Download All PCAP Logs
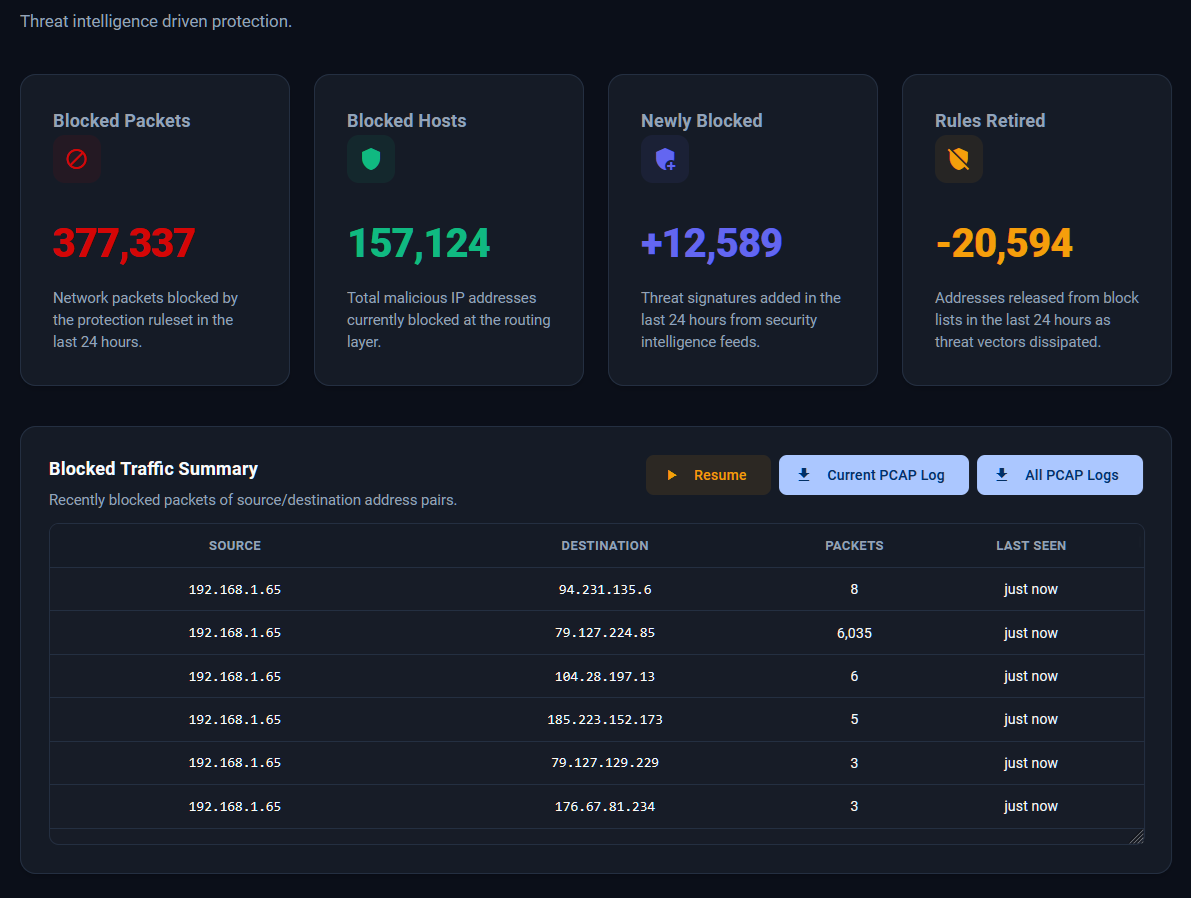This screenshot has width=1191, height=898. point(1060,475)
